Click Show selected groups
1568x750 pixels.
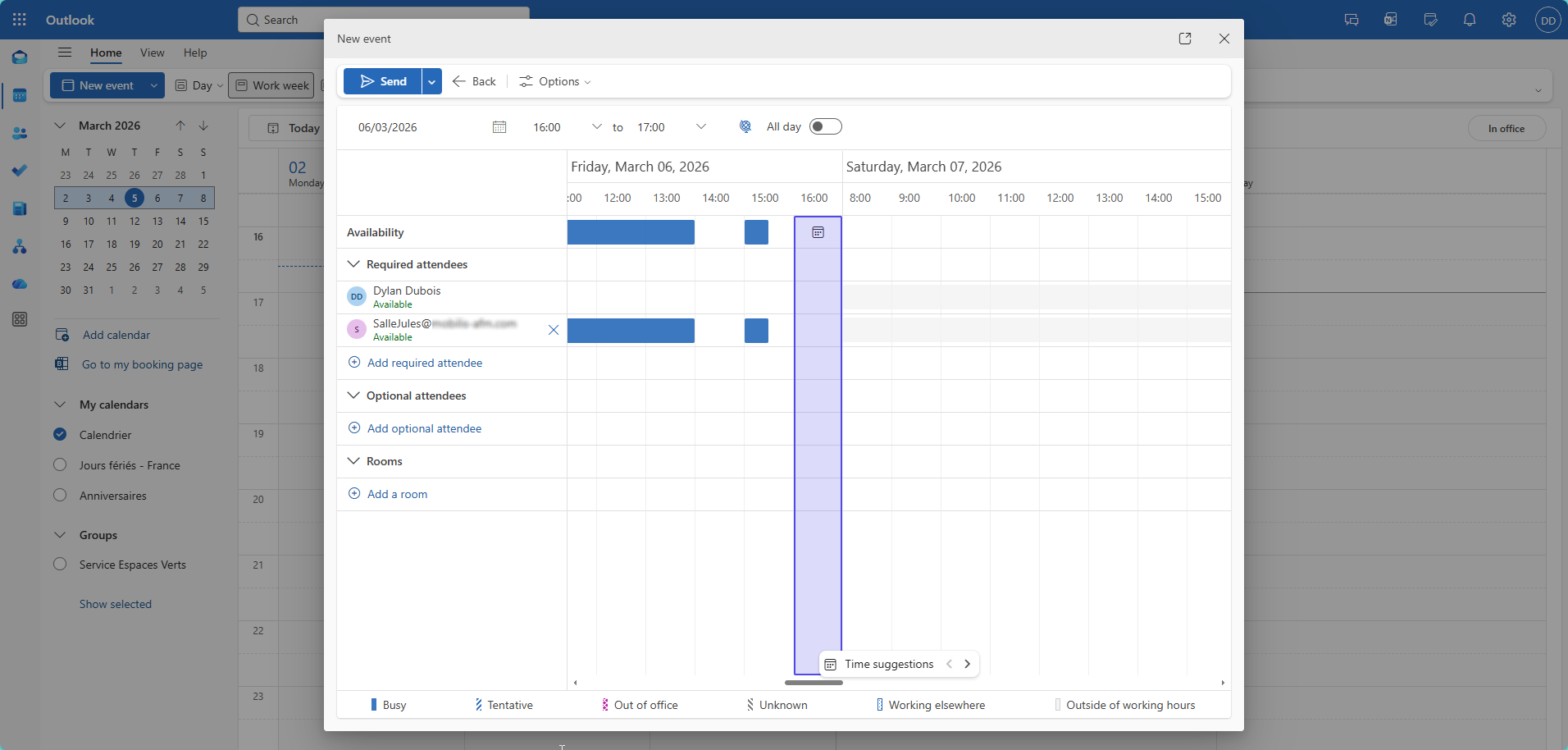[x=116, y=604]
